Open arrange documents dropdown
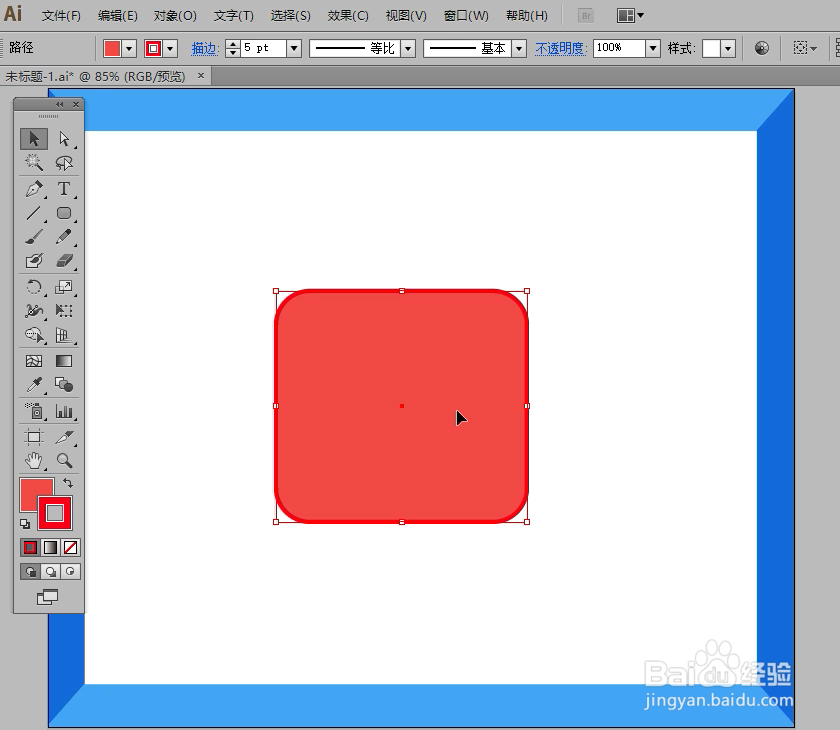840x730 pixels. 630,16
